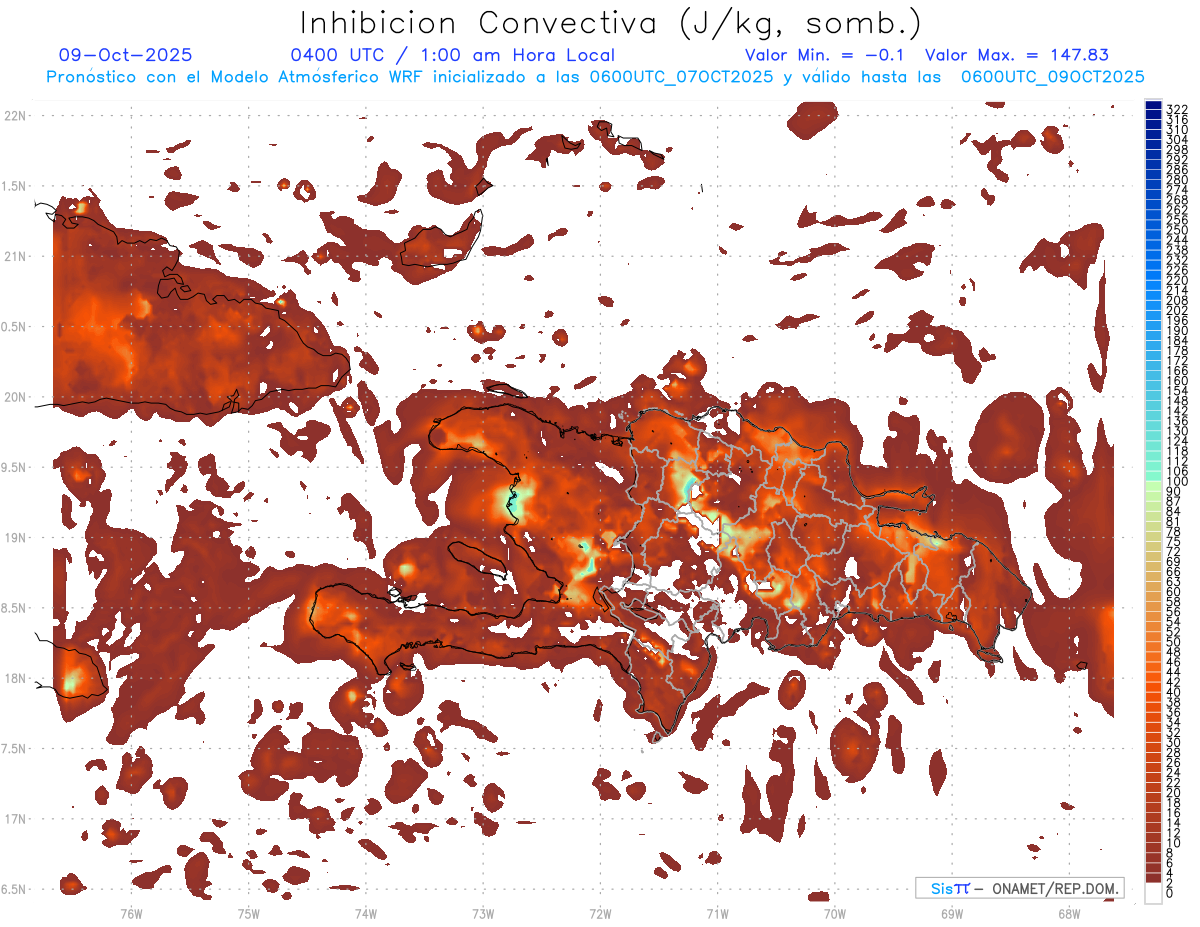The width and height of the screenshot is (1200, 927).
Task: Click the '0400 UTC / 1:00 am Hora Local' text
Action: click(x=452, y=55)
